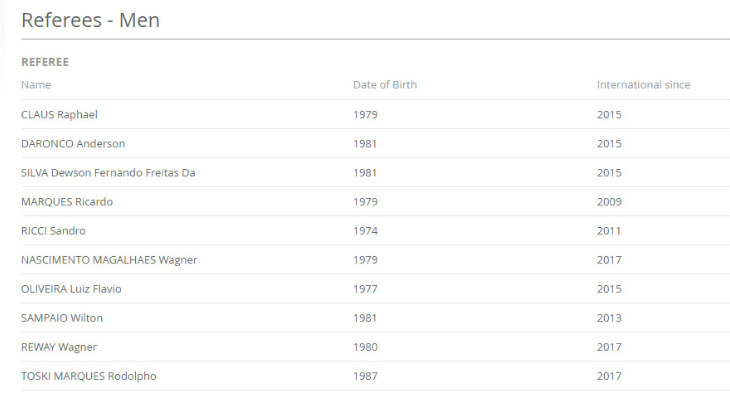The height and width of the screenshot is (400, 730).
Task: Click international year 2011 for Ricci Sandro
Action: click(x=609, y=230)
